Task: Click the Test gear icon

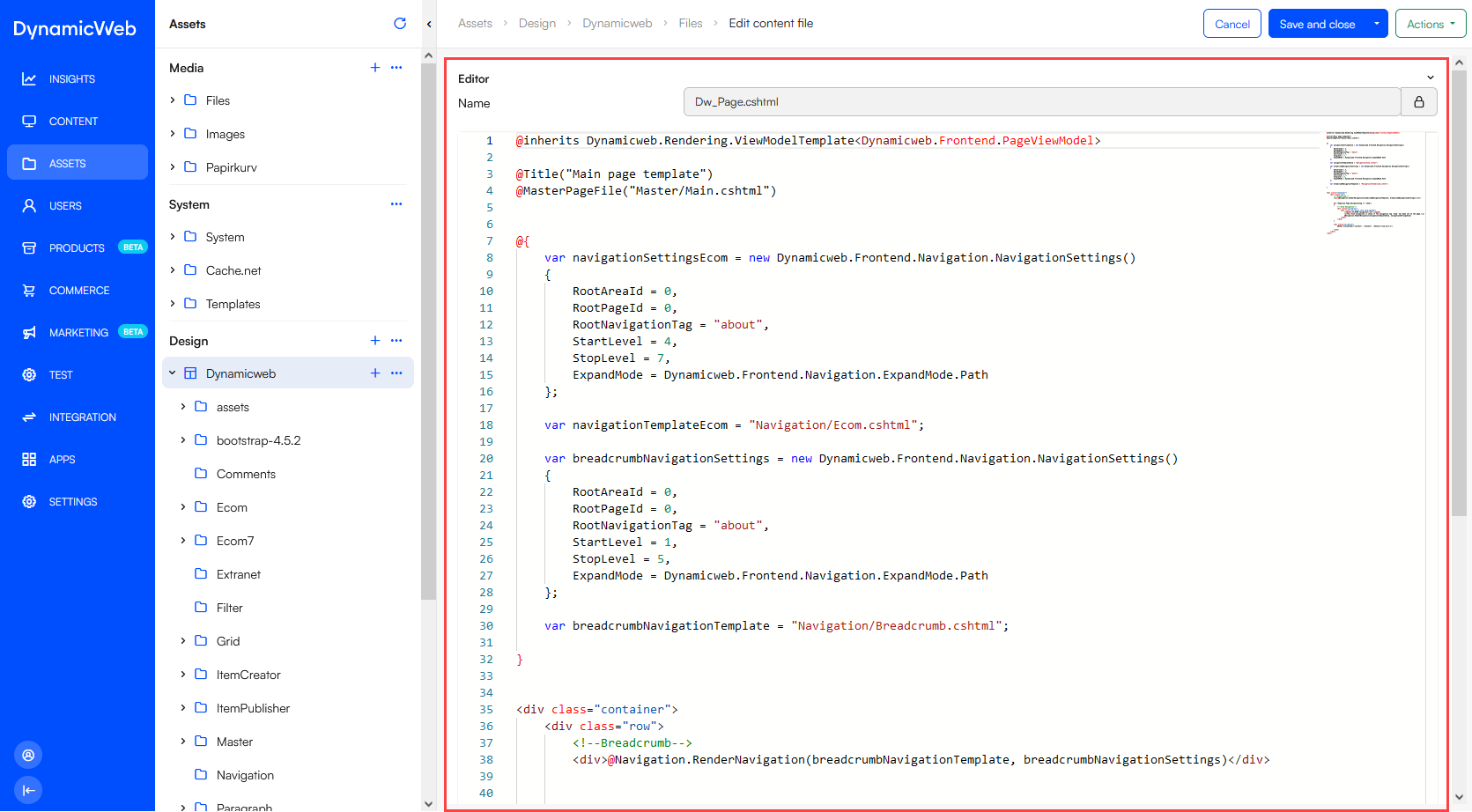Action: coord(29,375)
